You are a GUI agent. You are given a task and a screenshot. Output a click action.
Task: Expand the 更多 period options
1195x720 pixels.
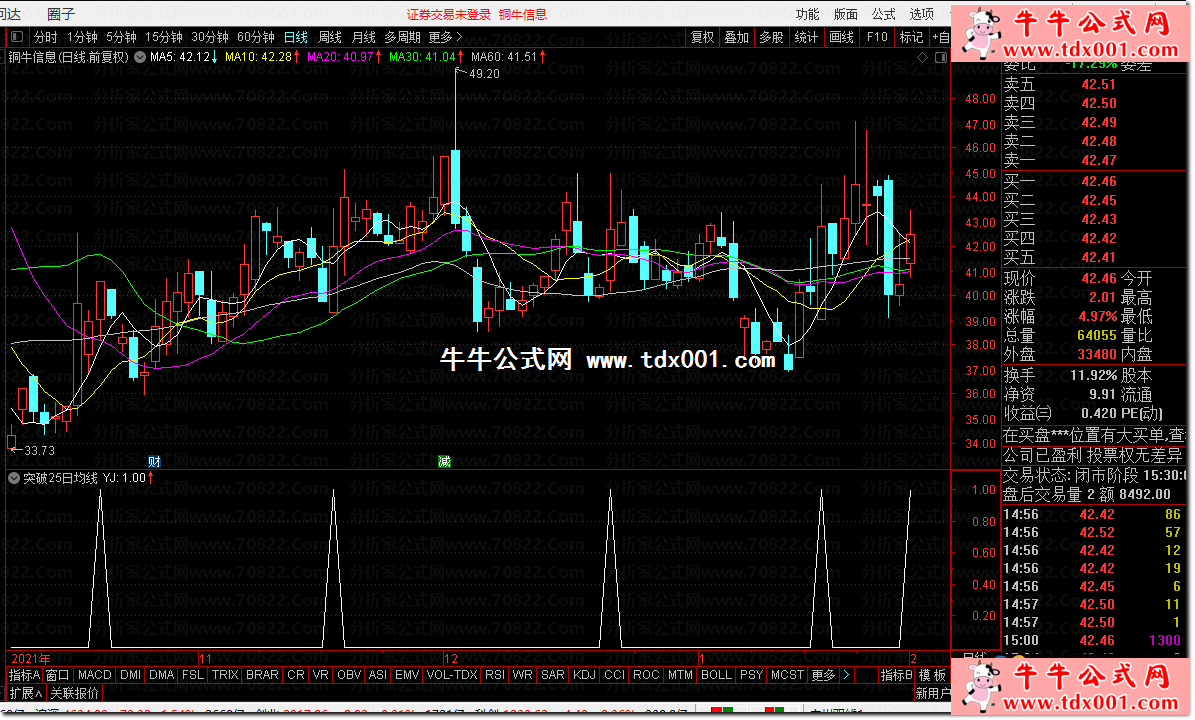[445, 37]
